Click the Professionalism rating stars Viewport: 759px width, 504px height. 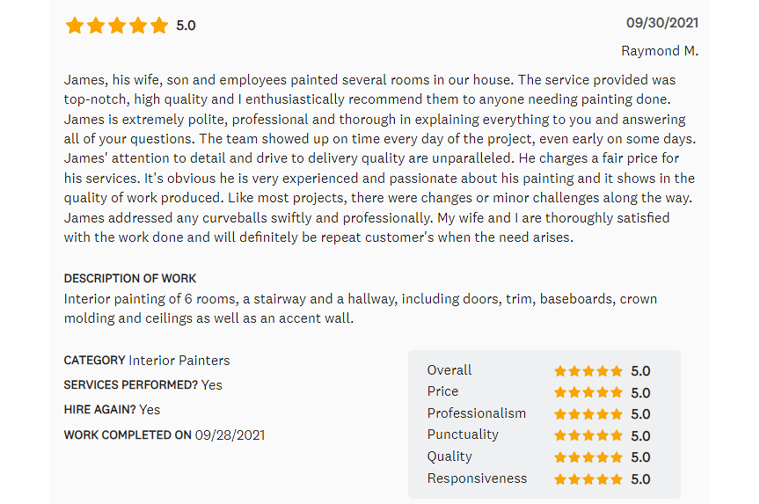pyautogui.click(x=588, y=414)
